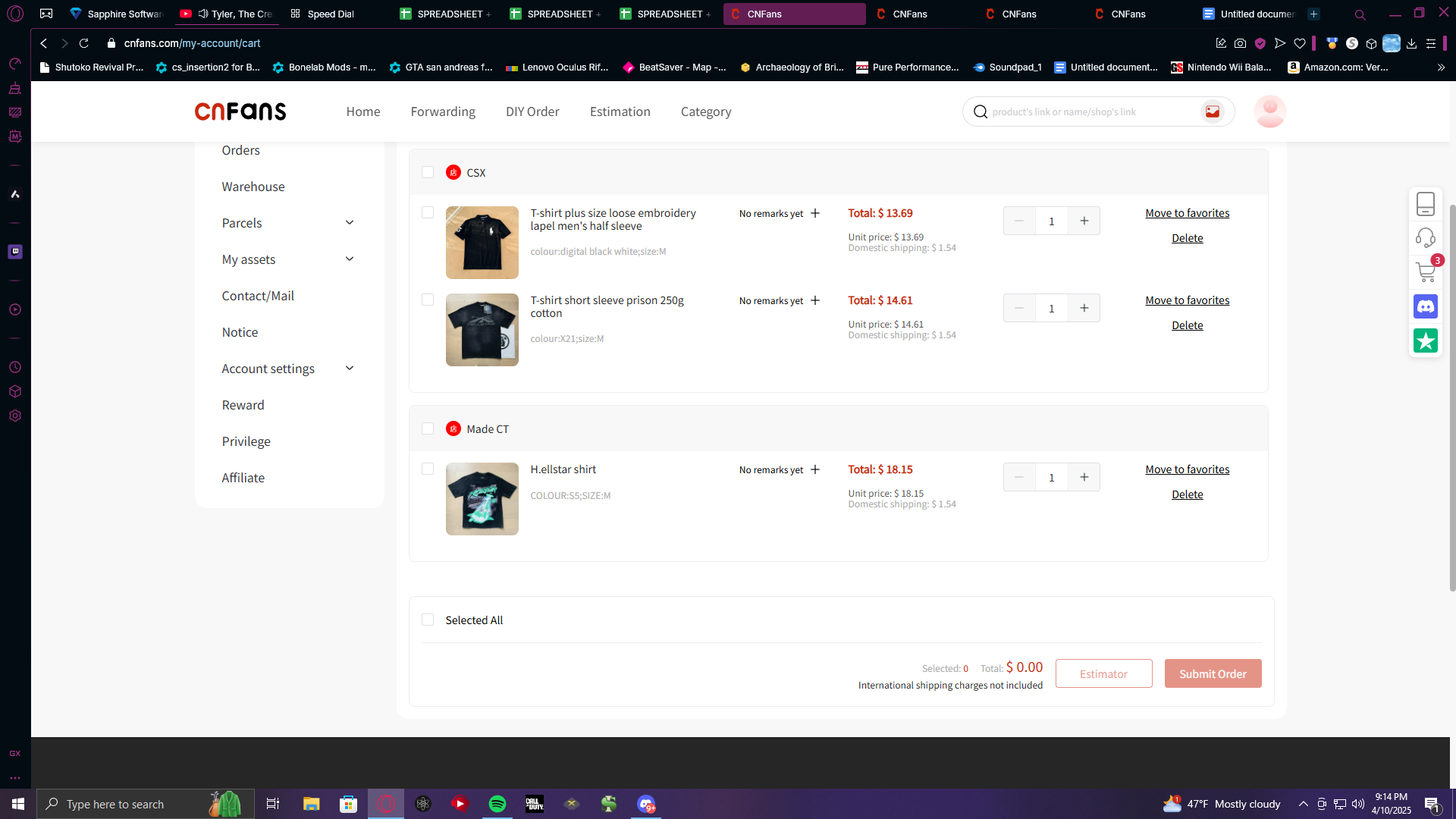Click the green star Trustpilot icon
This screenshot has width=1456, height=819.
pyautogui.click(x=1426, y=341)
